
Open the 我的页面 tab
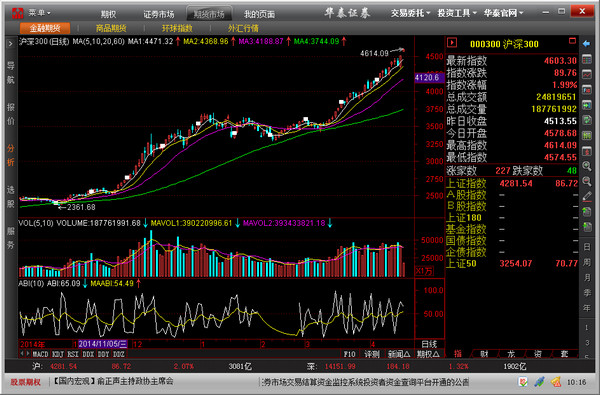point(259,14)
